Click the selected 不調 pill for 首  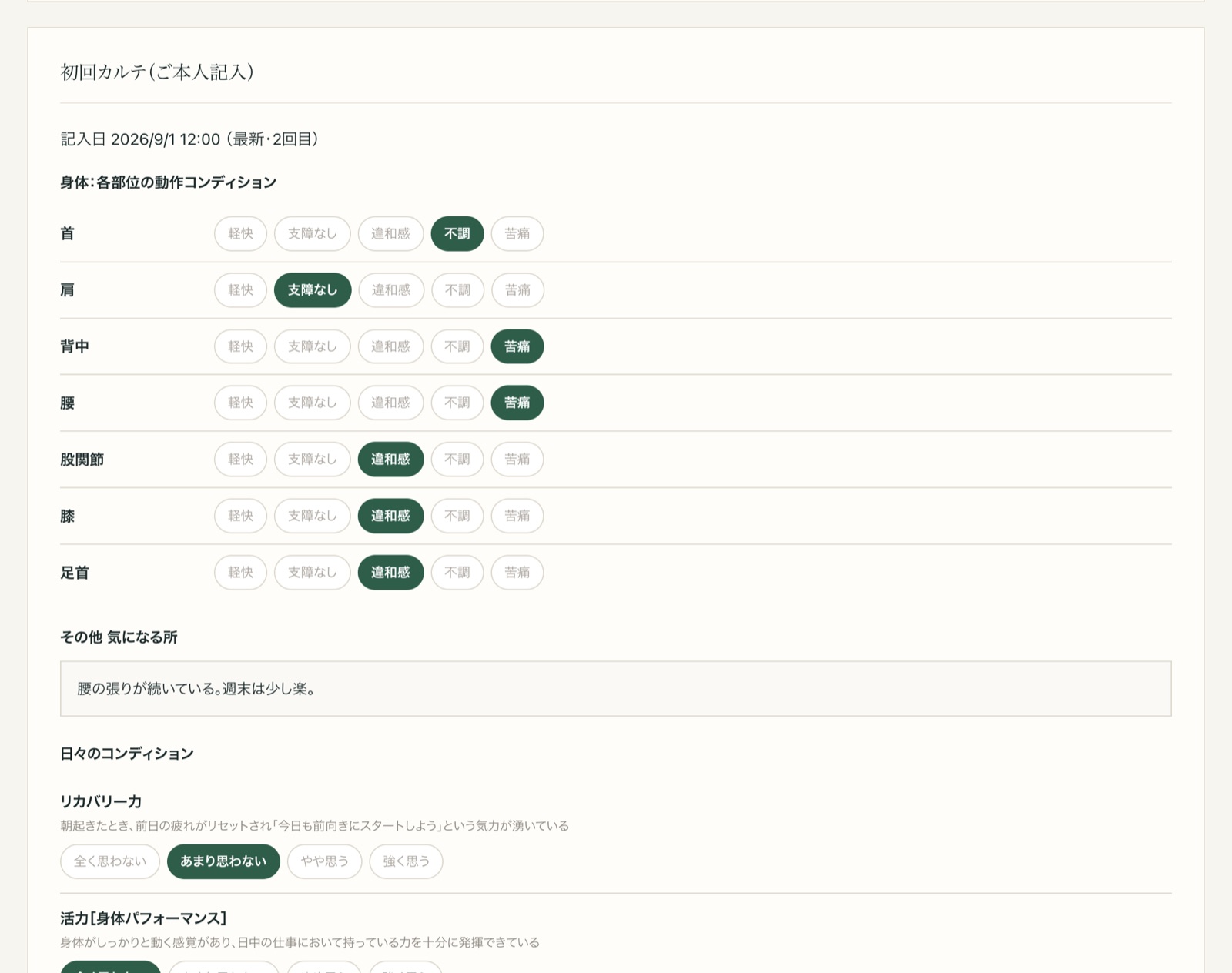tap(457, 233)
